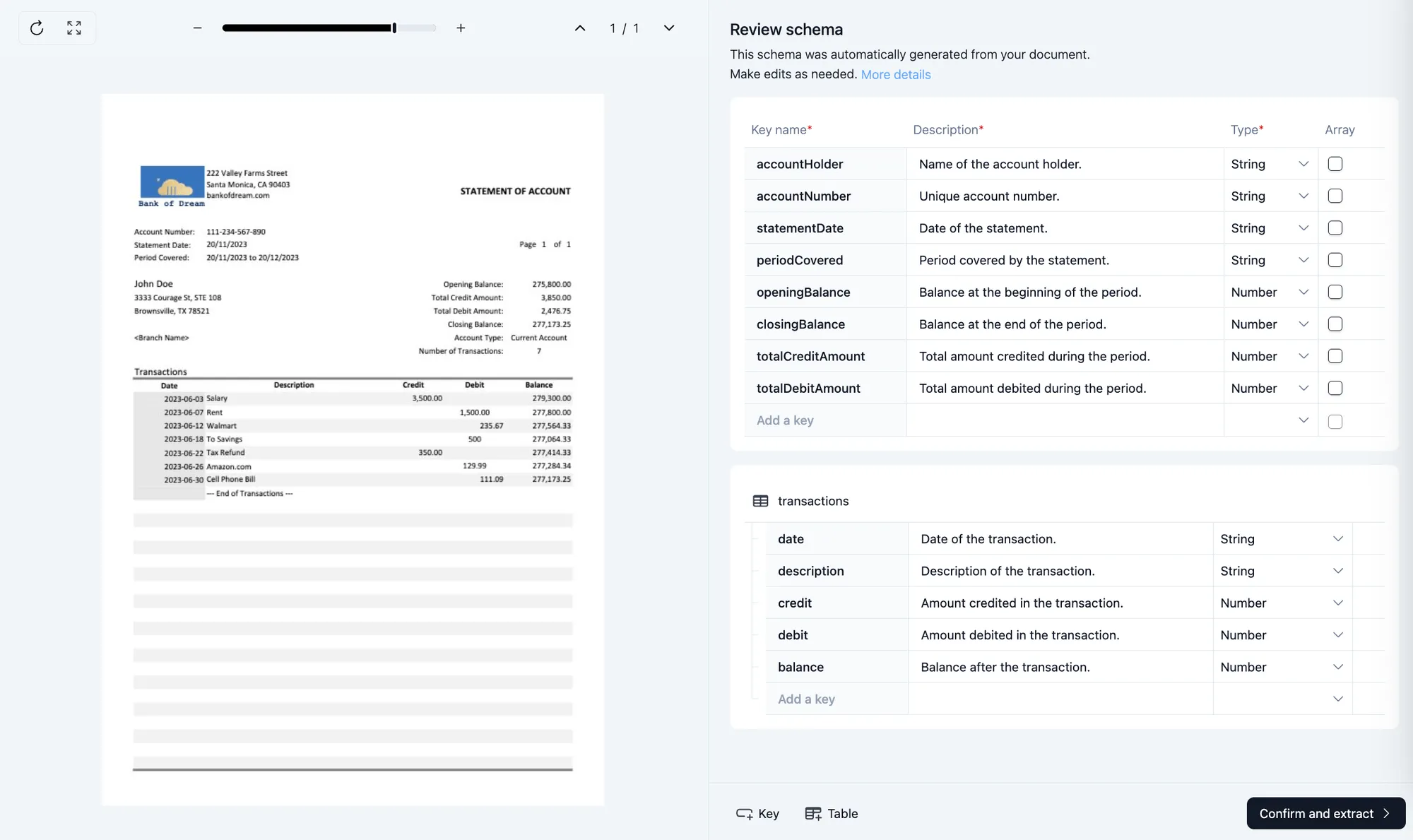
Task: Click the transactions table icon
Action: pos(760,501)
